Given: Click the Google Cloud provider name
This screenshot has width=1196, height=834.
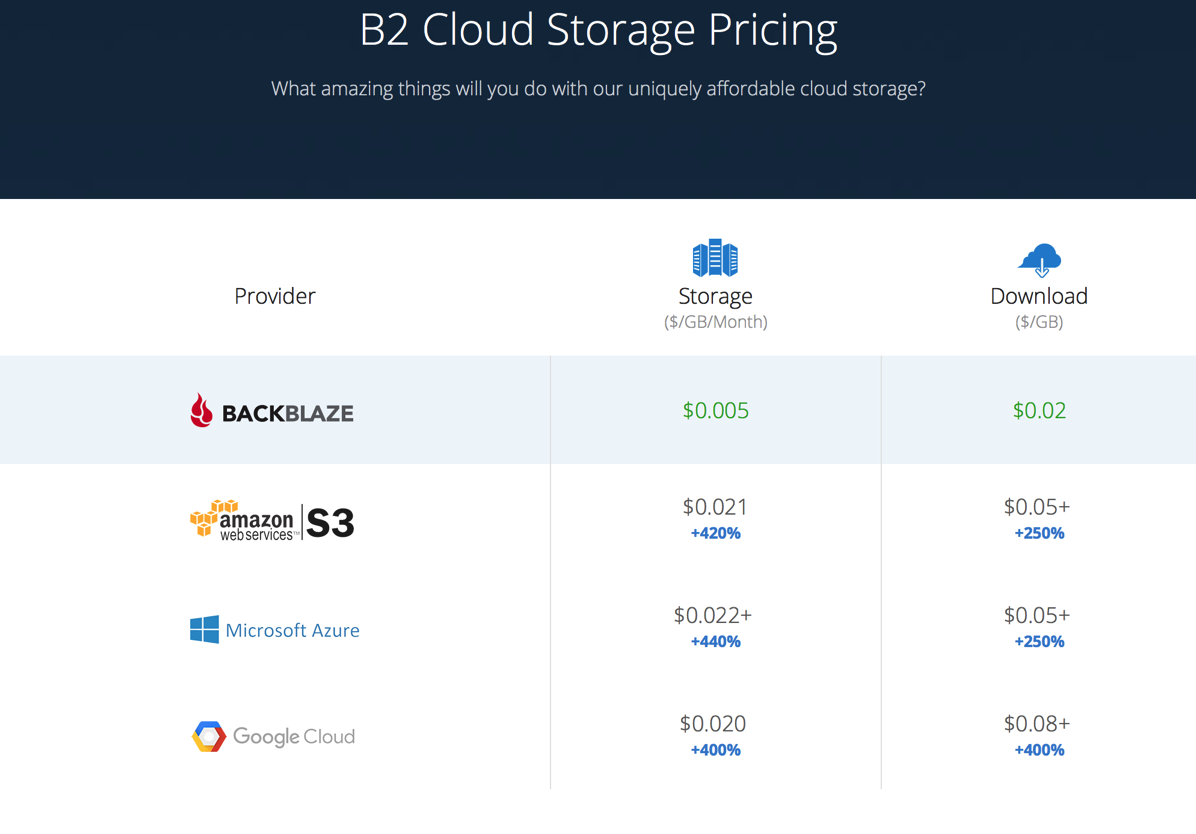Looking at the screenshot, I should click(293, 737).
